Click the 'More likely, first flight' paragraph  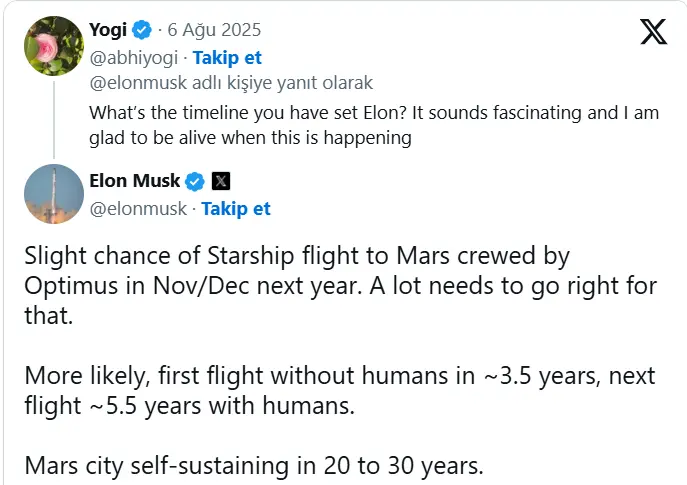(340, 390)
